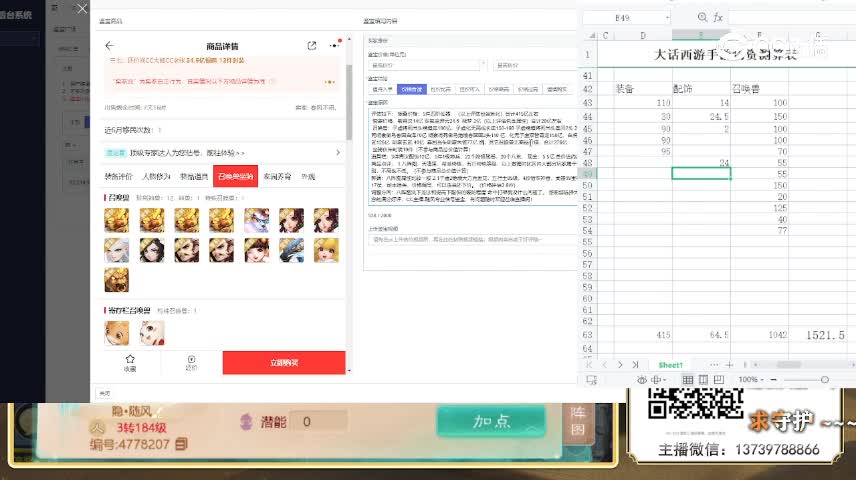Go to next sheet navigation arrow

tap(620, 365)
